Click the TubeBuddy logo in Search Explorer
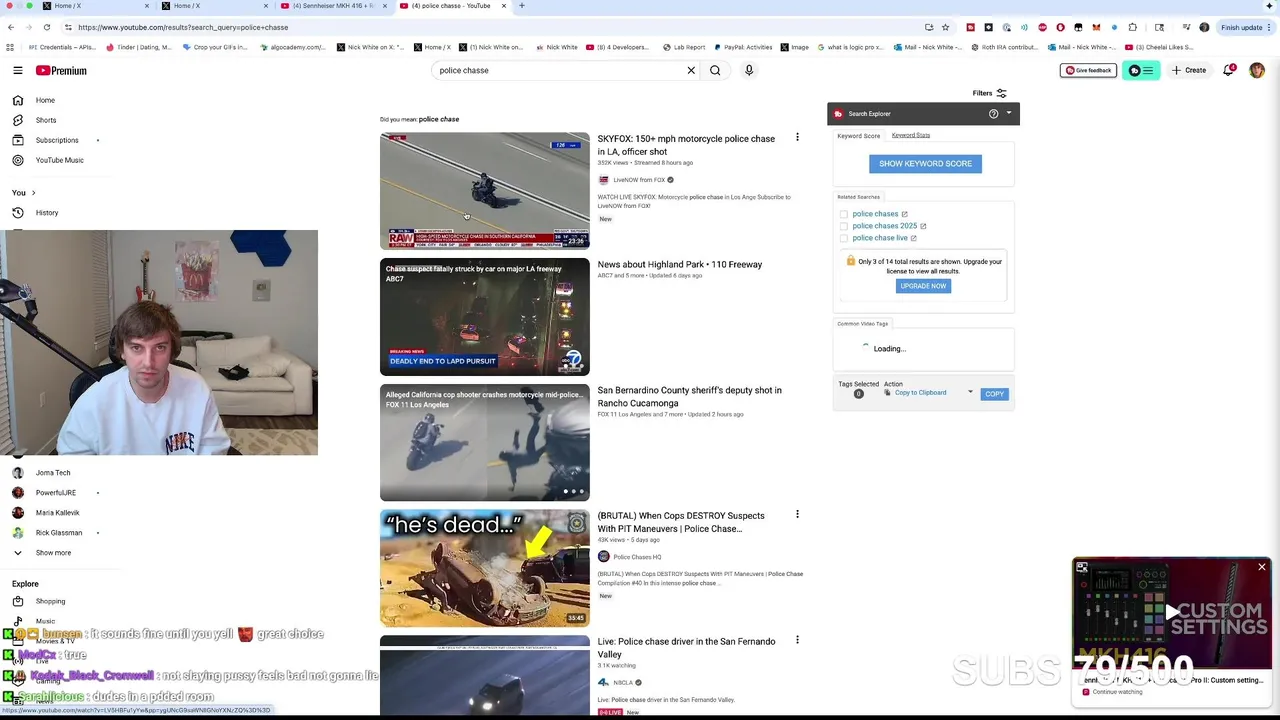Viewport: 1280px width, 720px height. [x=838, y=114]
